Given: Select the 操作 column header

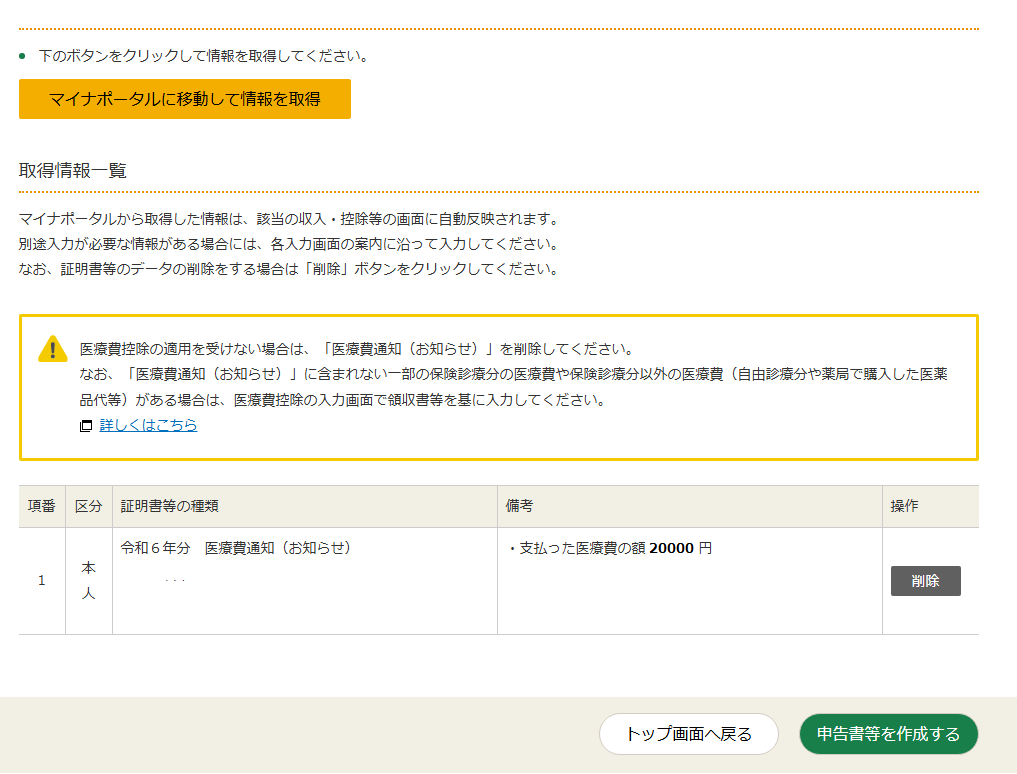Looking at the screenshot, I should tap(904, 507).
